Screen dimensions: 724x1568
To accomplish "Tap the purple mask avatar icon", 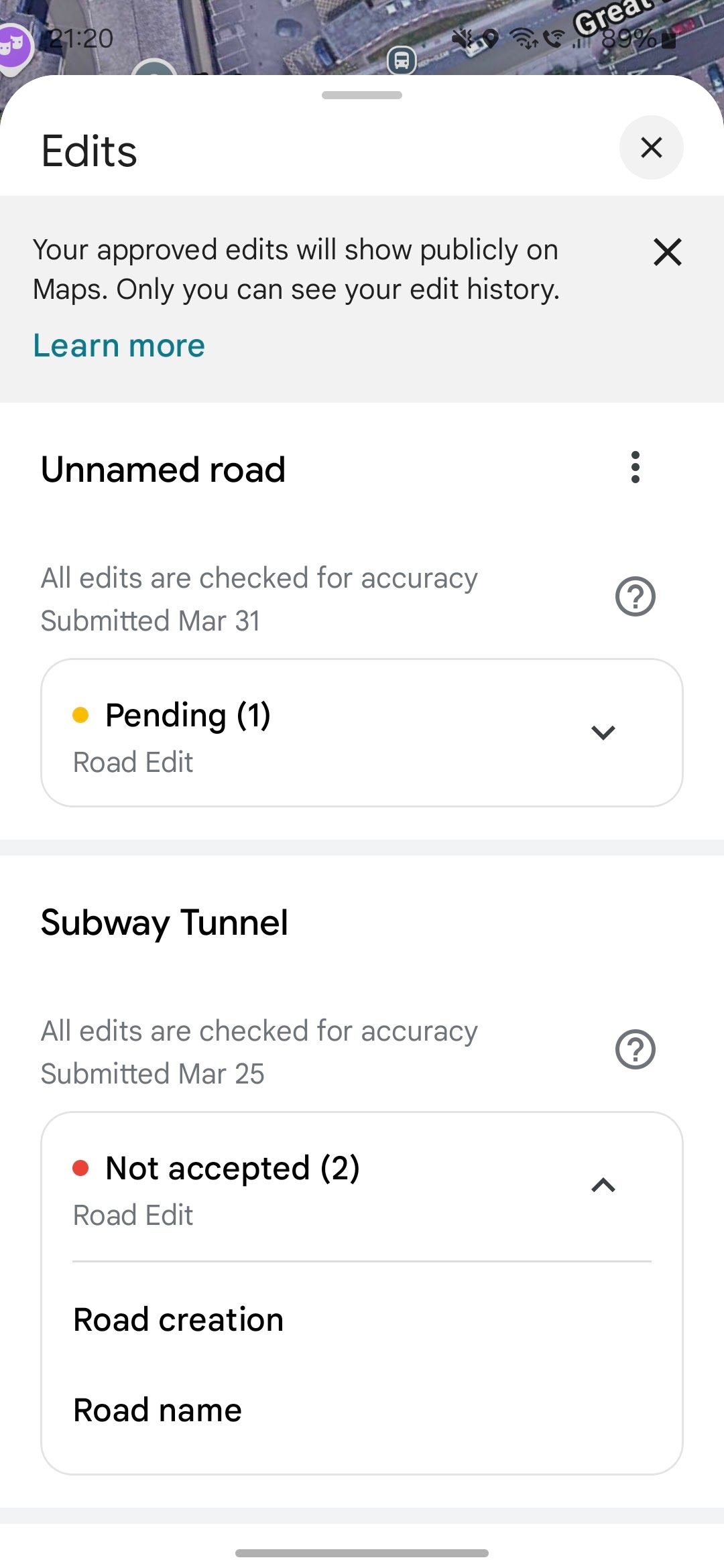I will [15, 47].
